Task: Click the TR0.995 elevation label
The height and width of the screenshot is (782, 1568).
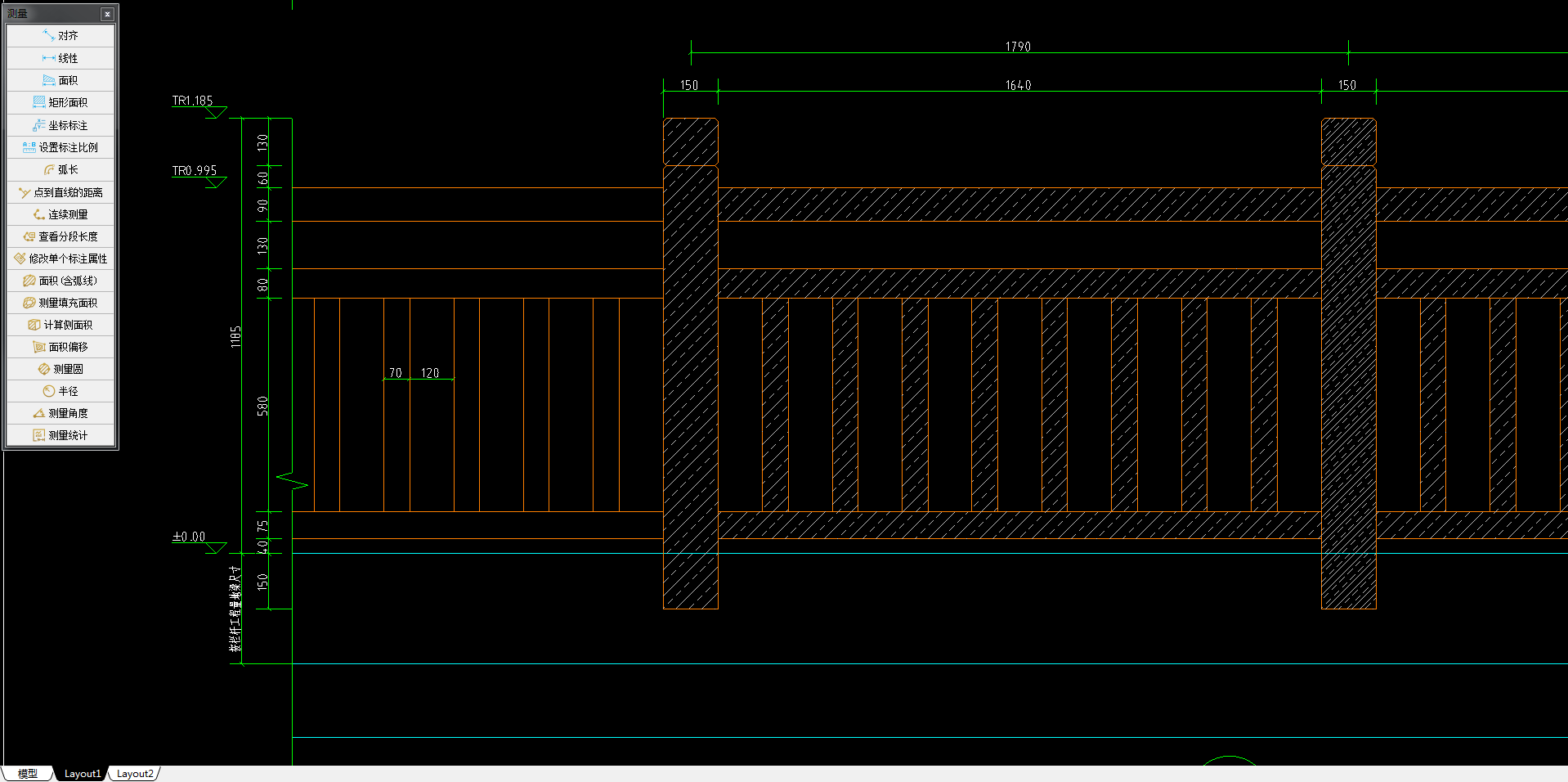Action: (x=195, y=170)
